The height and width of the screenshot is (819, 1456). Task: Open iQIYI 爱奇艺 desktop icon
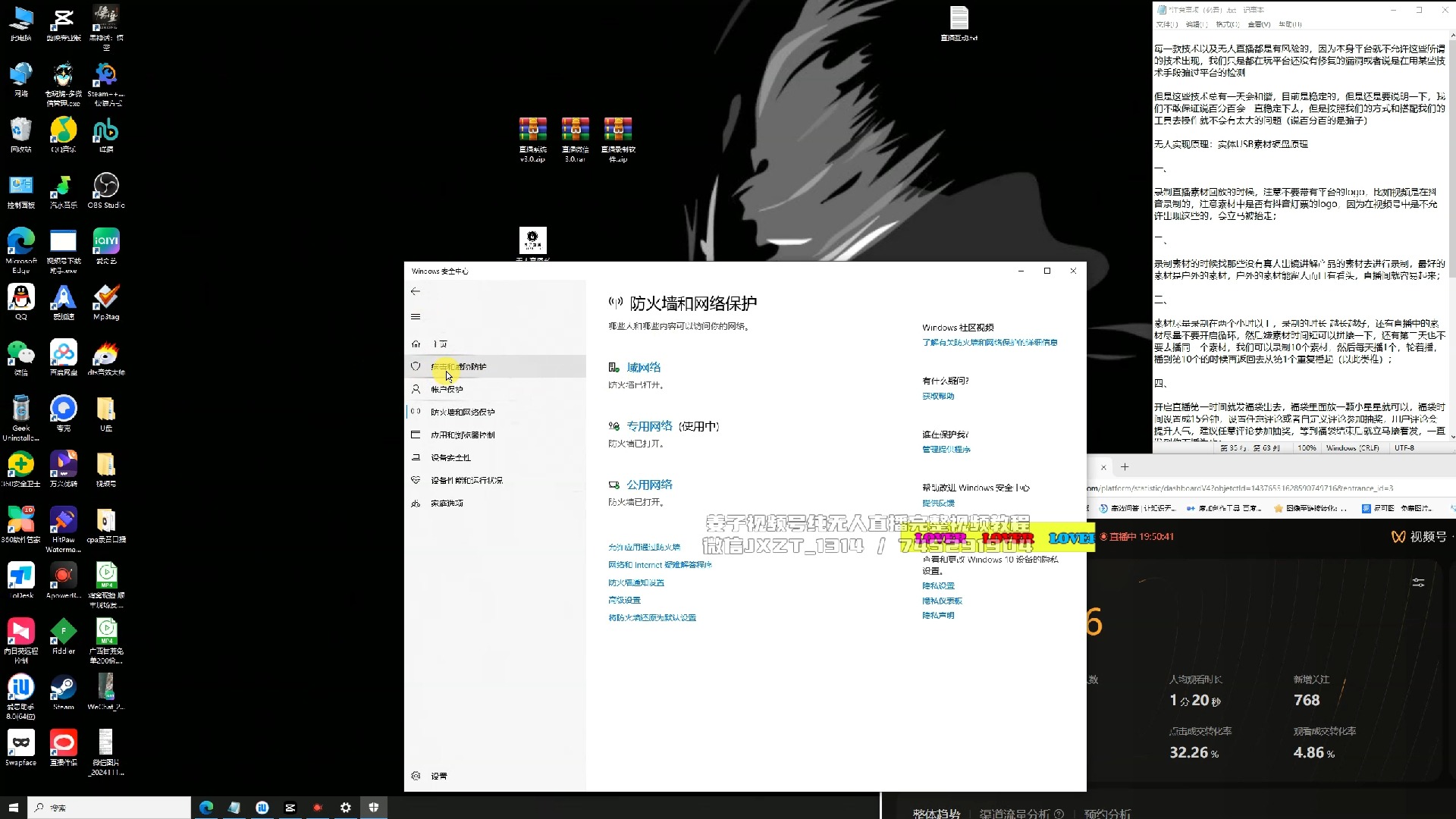pyautogui.click(x=106, y=246)
